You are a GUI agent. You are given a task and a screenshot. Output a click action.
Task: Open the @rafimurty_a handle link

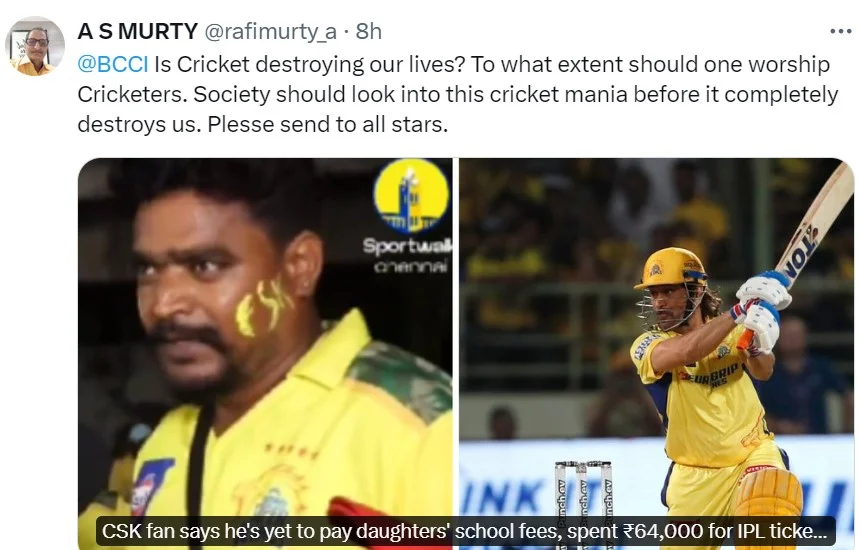click(x=273, y=32)
